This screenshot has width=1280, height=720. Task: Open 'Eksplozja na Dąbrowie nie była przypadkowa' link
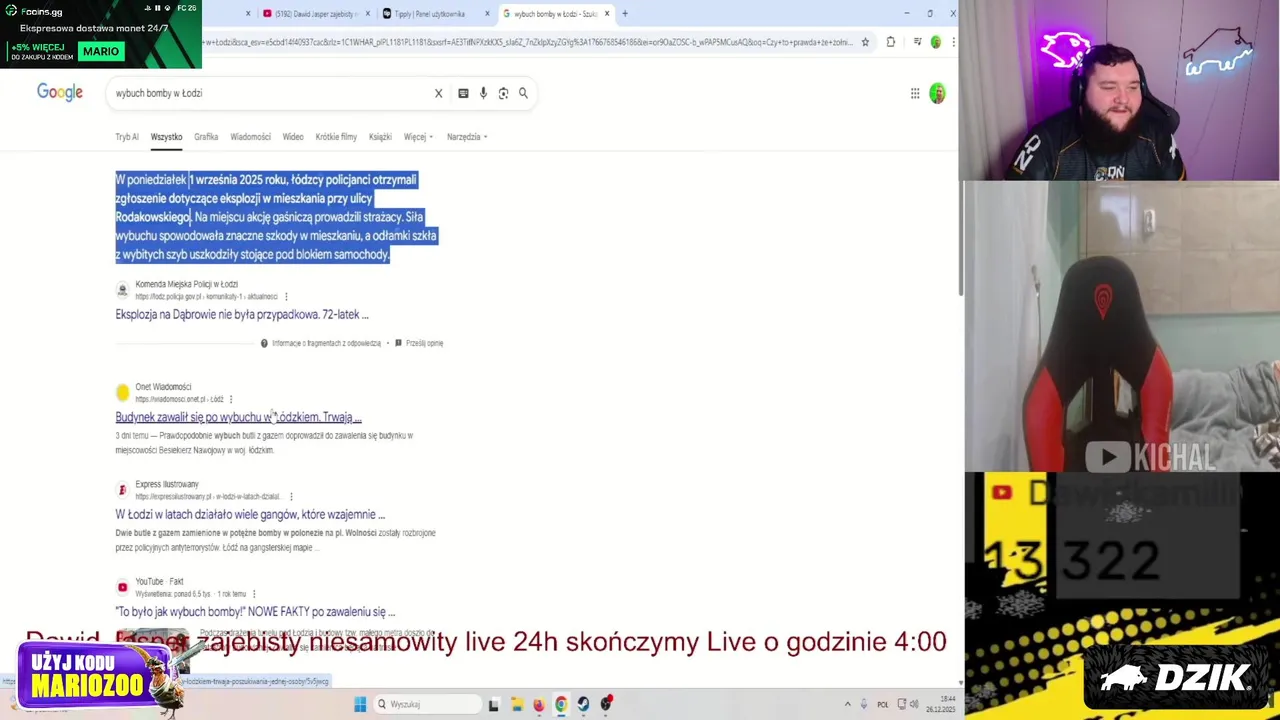point(242,315)
